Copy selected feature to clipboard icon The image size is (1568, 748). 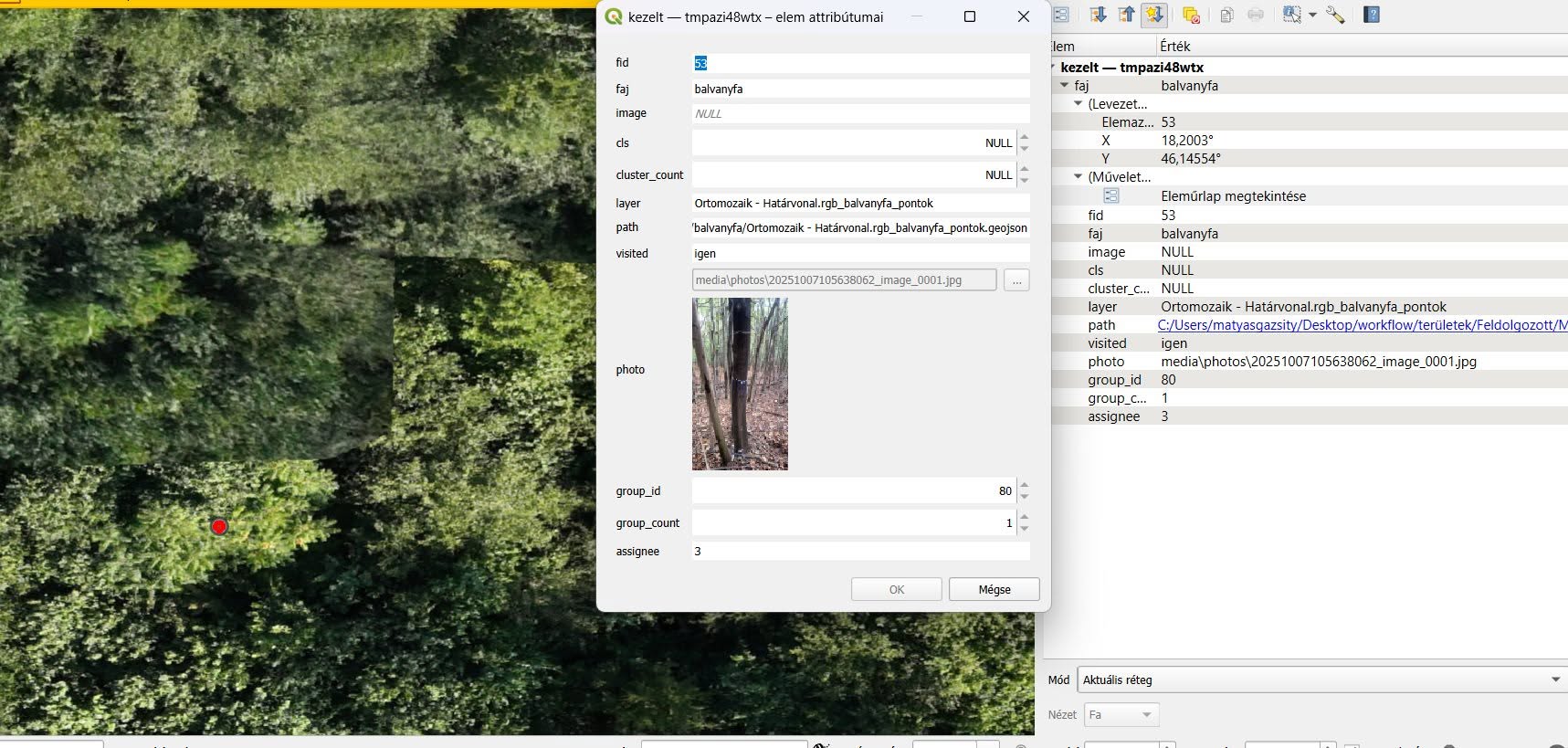pos(1226,15)
